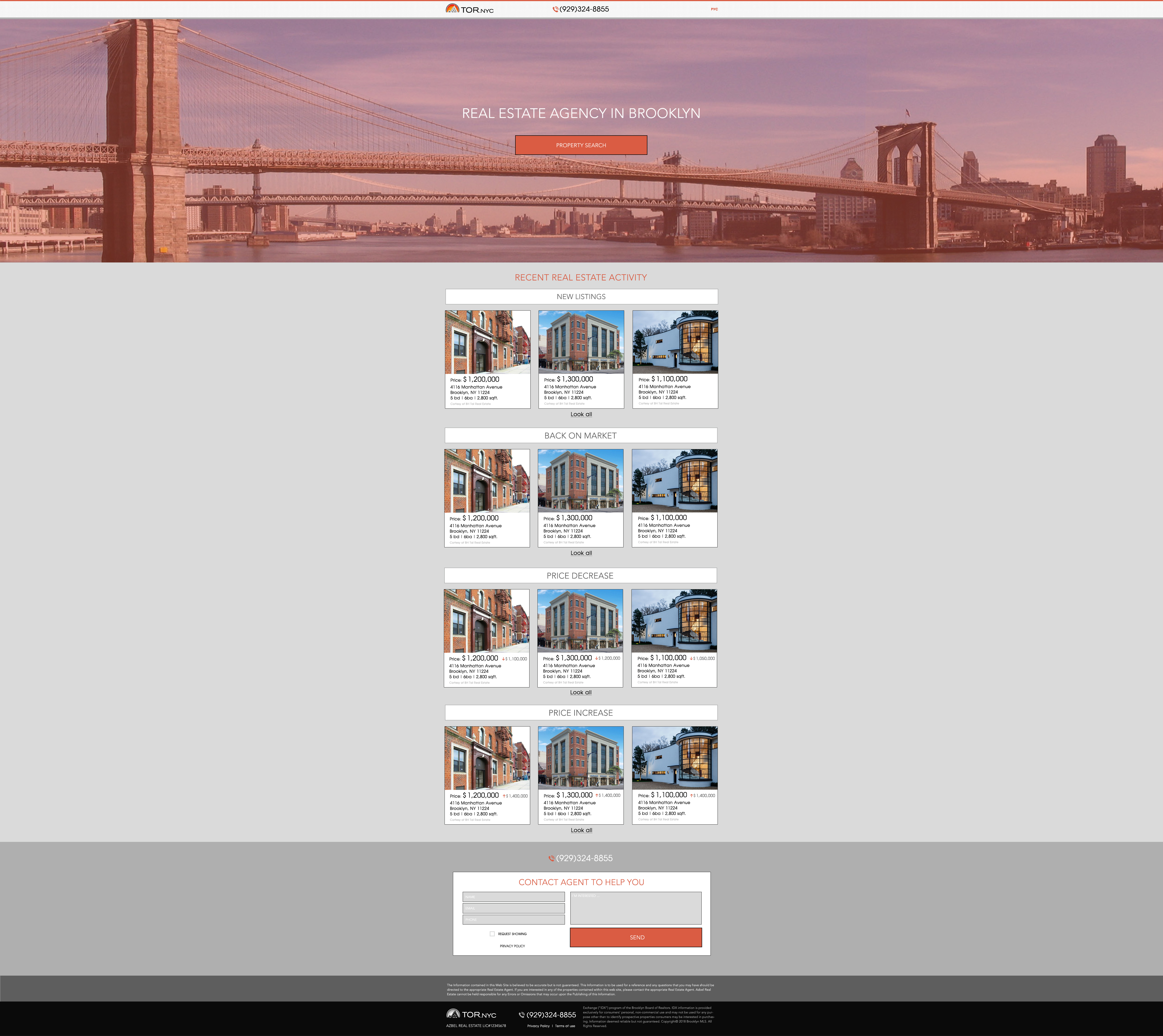Open the New Listings section header
This screenshot has width=1163, height=1036.
coord(581,297)
